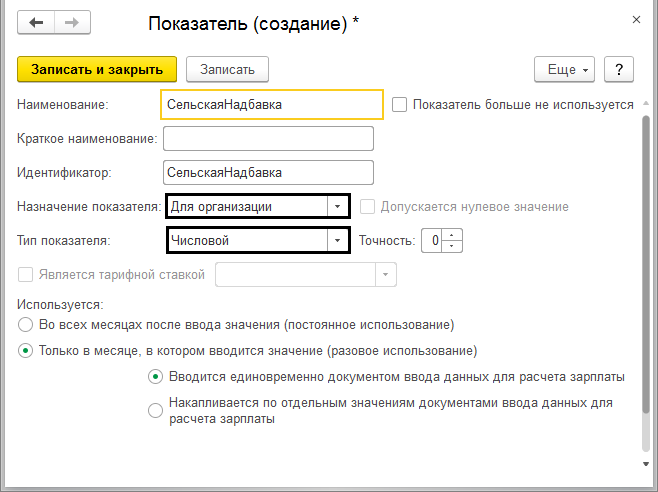
Task: Click the forward navigation arrow
Action: (72, 22)
